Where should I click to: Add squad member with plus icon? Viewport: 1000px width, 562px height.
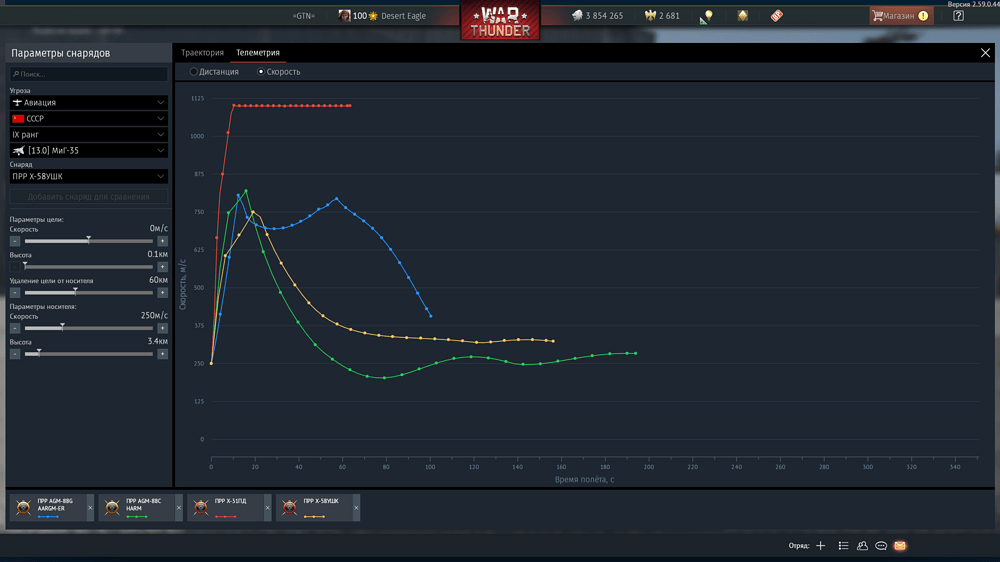pyautogui.click(x=821, y=545)
